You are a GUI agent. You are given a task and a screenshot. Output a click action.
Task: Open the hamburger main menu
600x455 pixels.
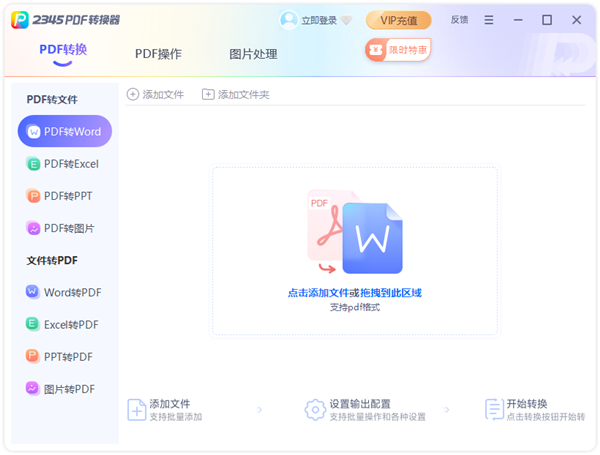tap(489, 20)
